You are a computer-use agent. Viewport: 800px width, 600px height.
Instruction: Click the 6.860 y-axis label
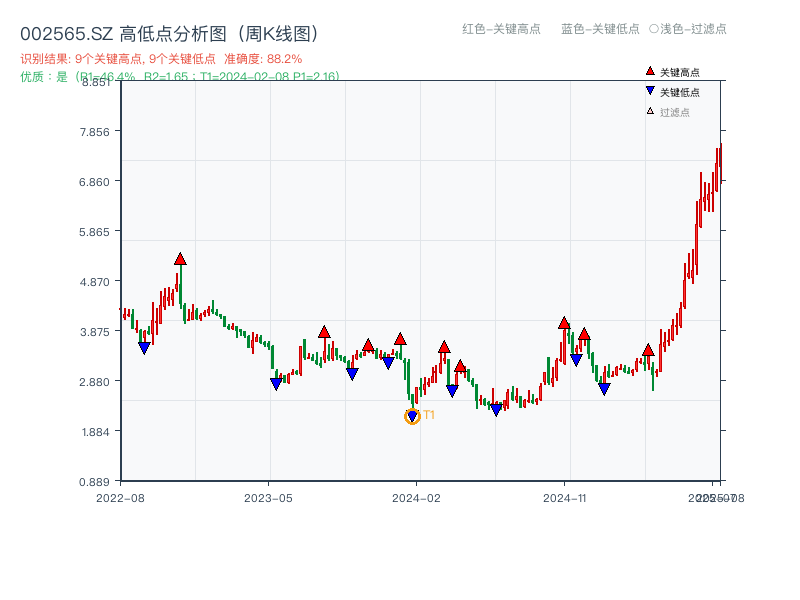(94, 182)
